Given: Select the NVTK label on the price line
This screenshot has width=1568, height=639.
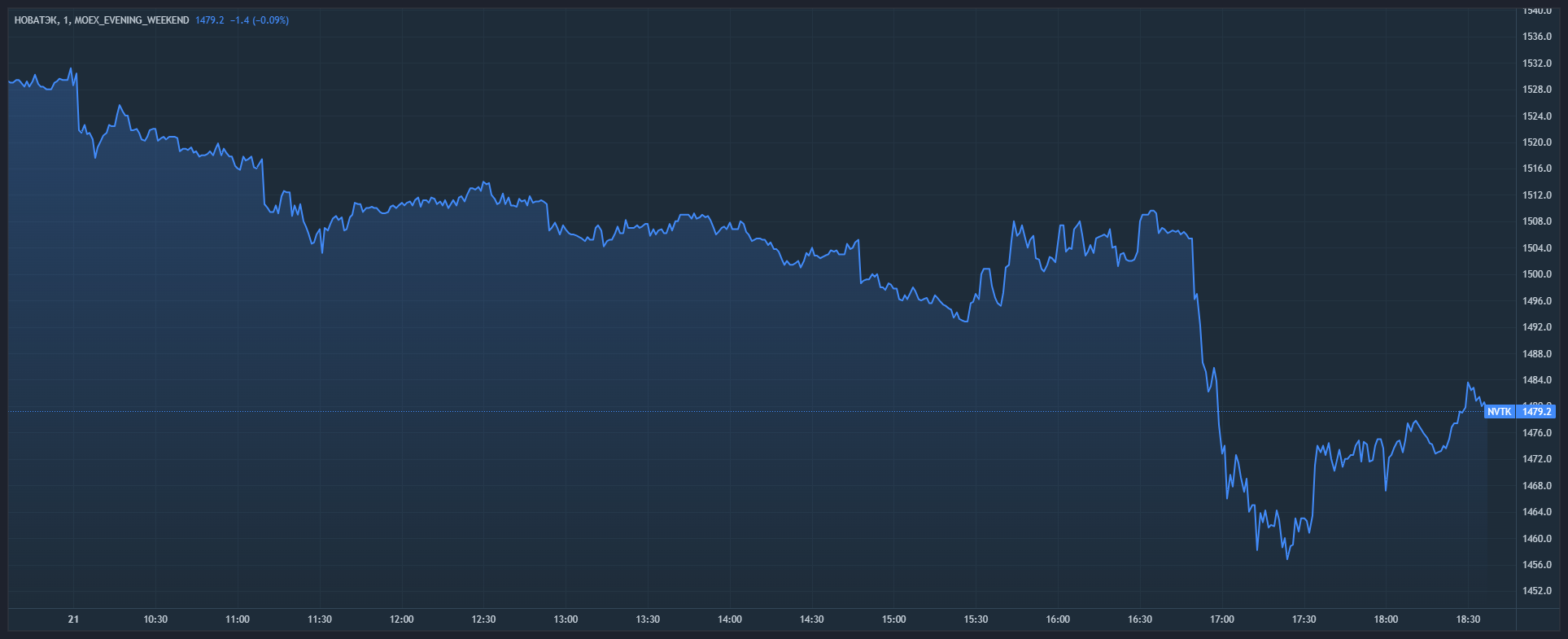Looking at the screenshot, I should click(1499, 412).
